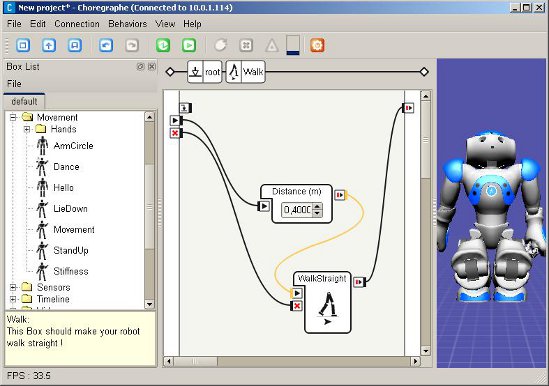Viewport: 549px width, 386px height.
Task: Select the Hello box
Action: (x=55, y=188)
